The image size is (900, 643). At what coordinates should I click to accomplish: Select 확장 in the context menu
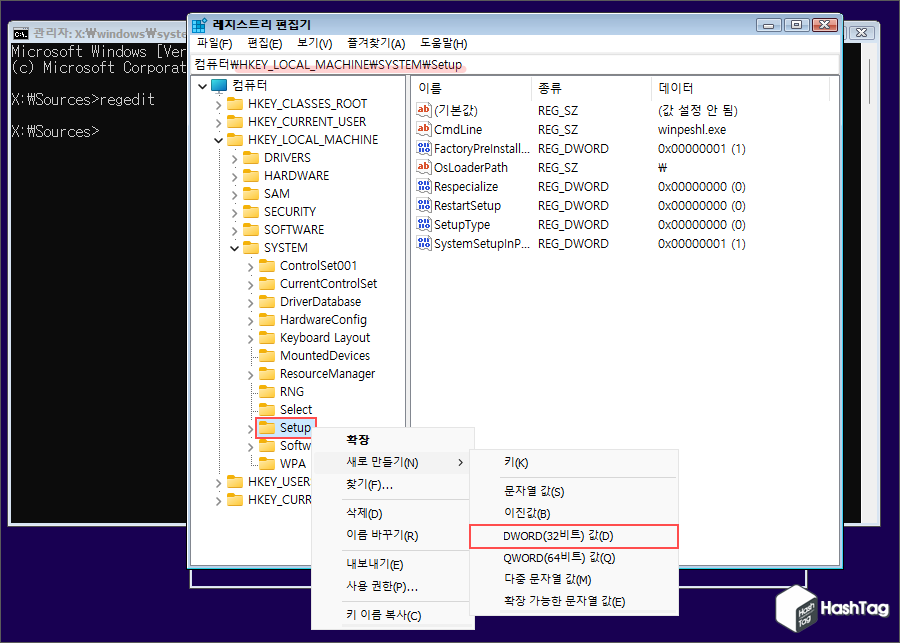tap(392, 440)
